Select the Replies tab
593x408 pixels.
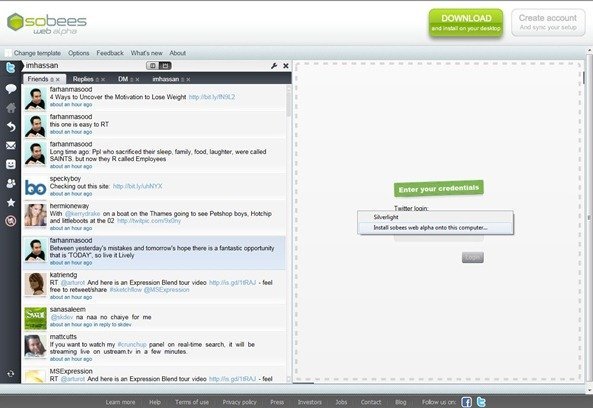tap(83, 79)
